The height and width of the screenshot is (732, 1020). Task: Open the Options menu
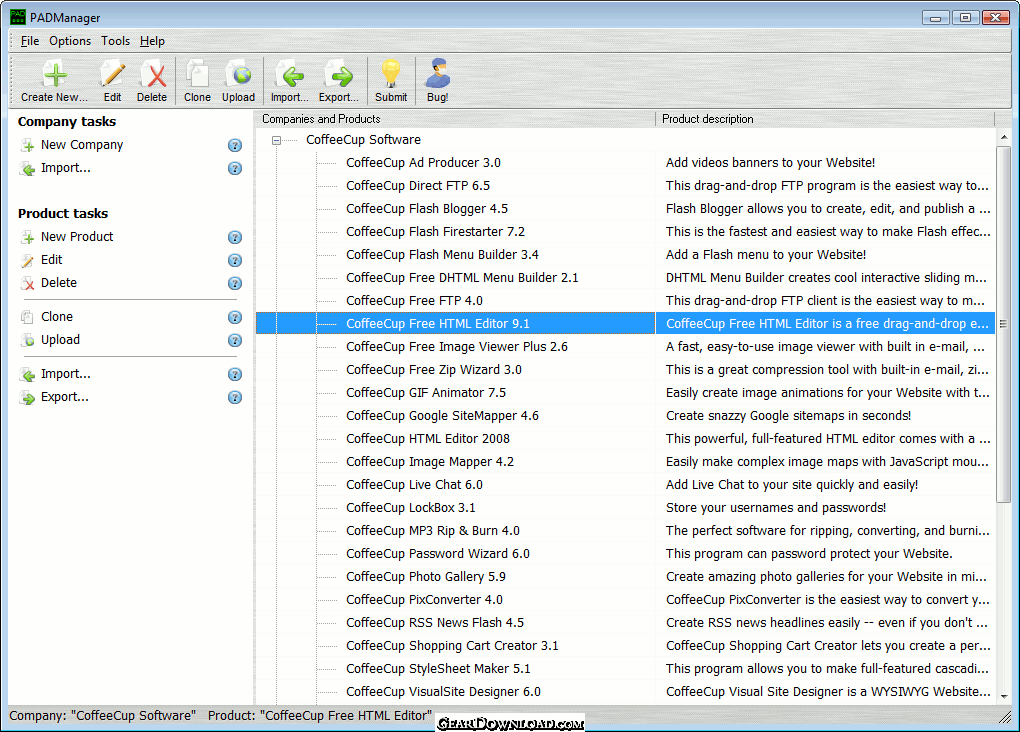point(70,41)
